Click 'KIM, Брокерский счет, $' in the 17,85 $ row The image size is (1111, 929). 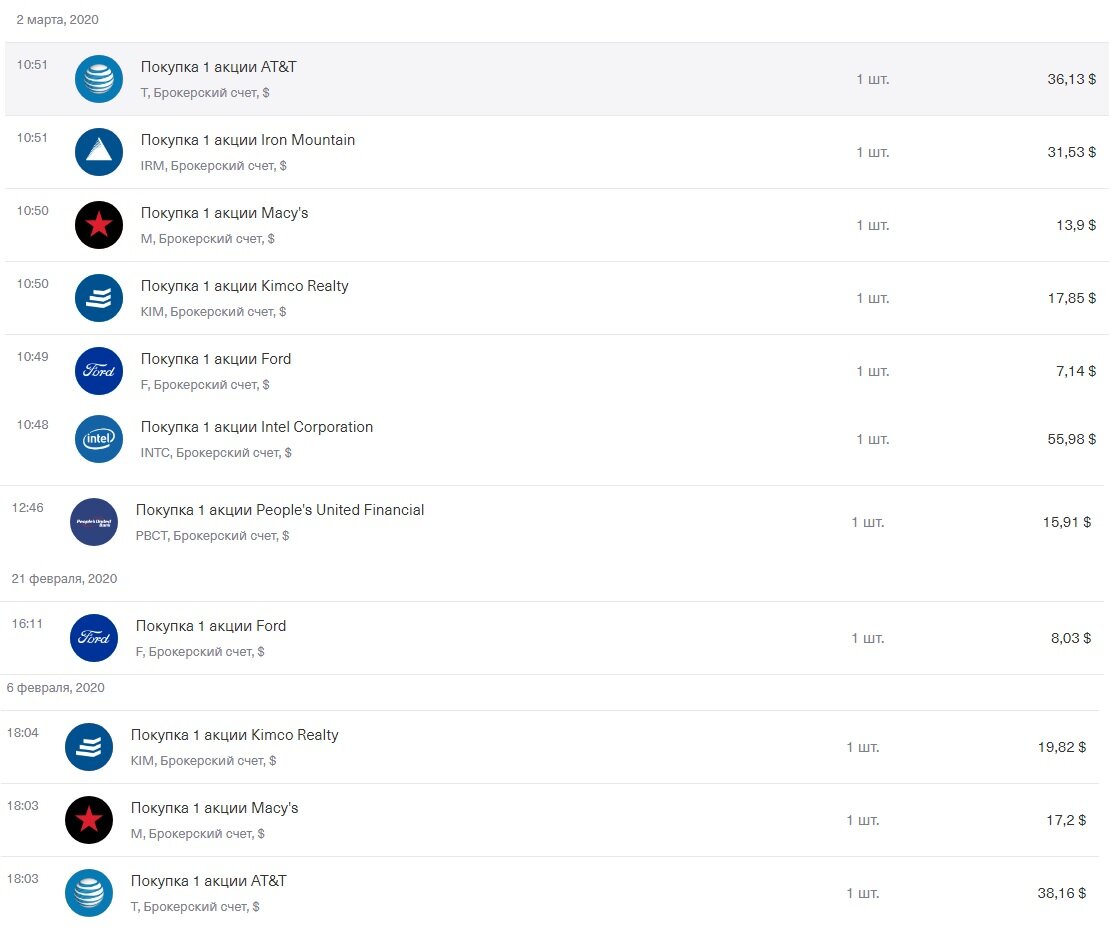pos(213,312)
